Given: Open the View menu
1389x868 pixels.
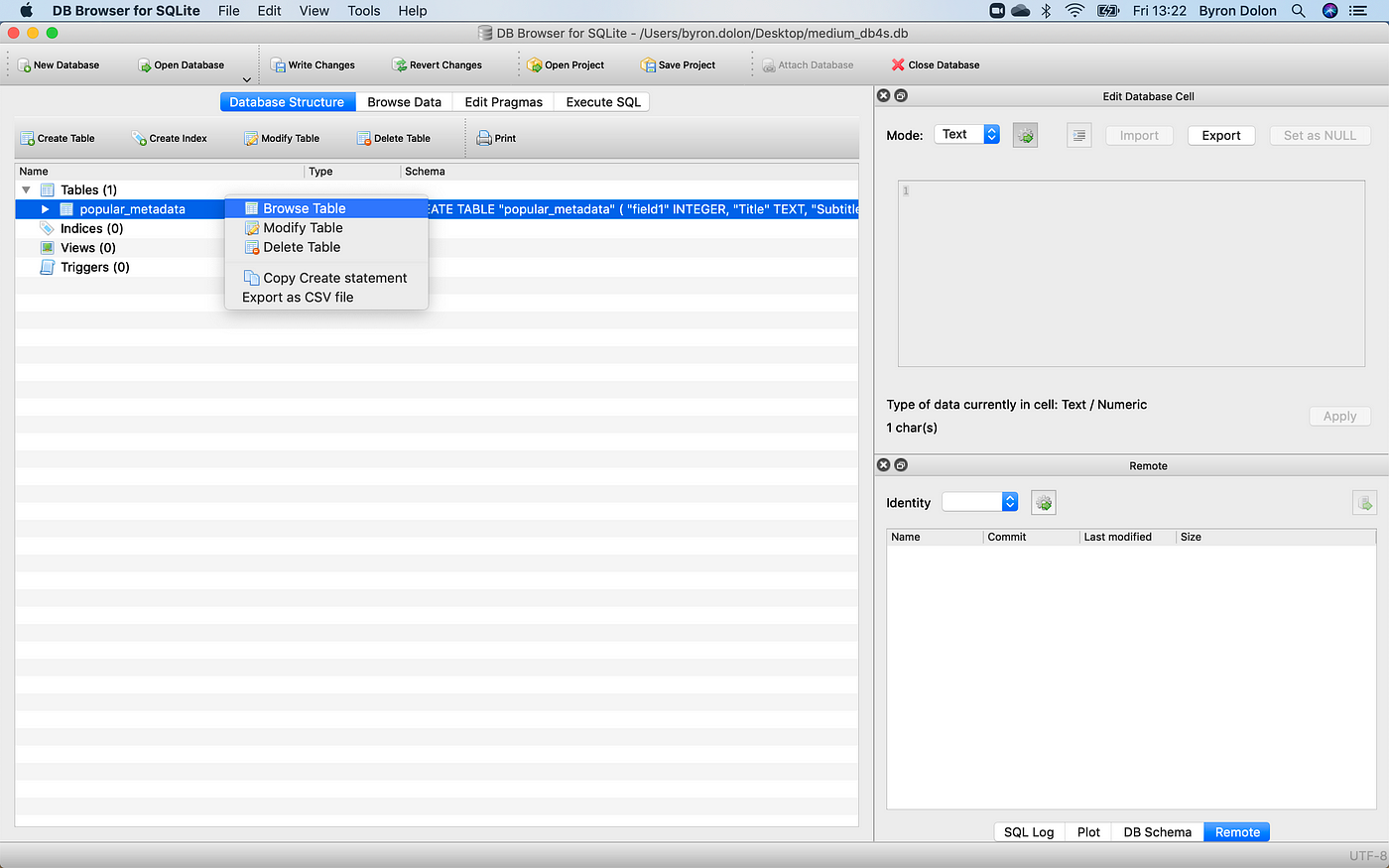Looking at the screenshot, I should pos(315,11).
